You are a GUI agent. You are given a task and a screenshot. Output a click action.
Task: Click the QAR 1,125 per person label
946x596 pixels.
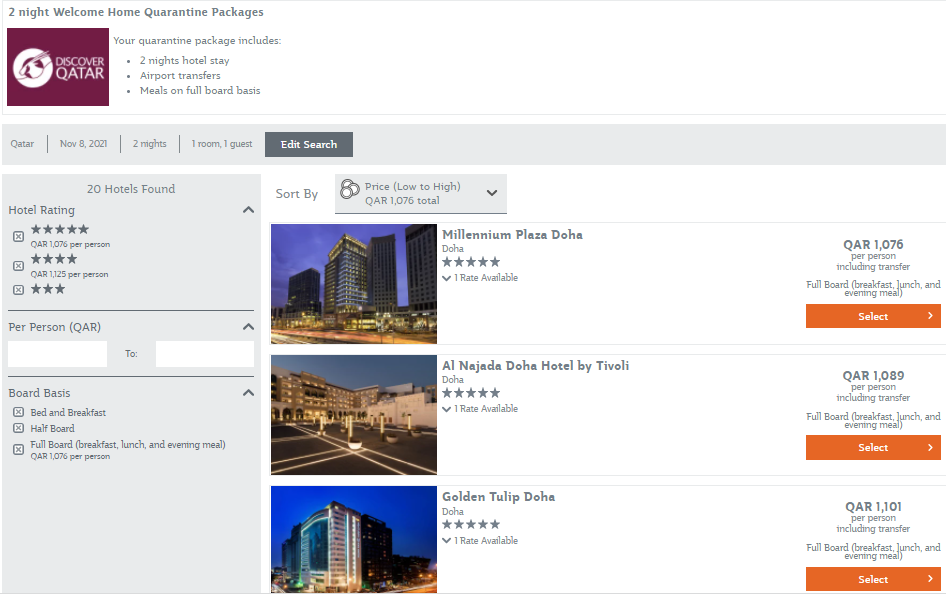point(69,274)
